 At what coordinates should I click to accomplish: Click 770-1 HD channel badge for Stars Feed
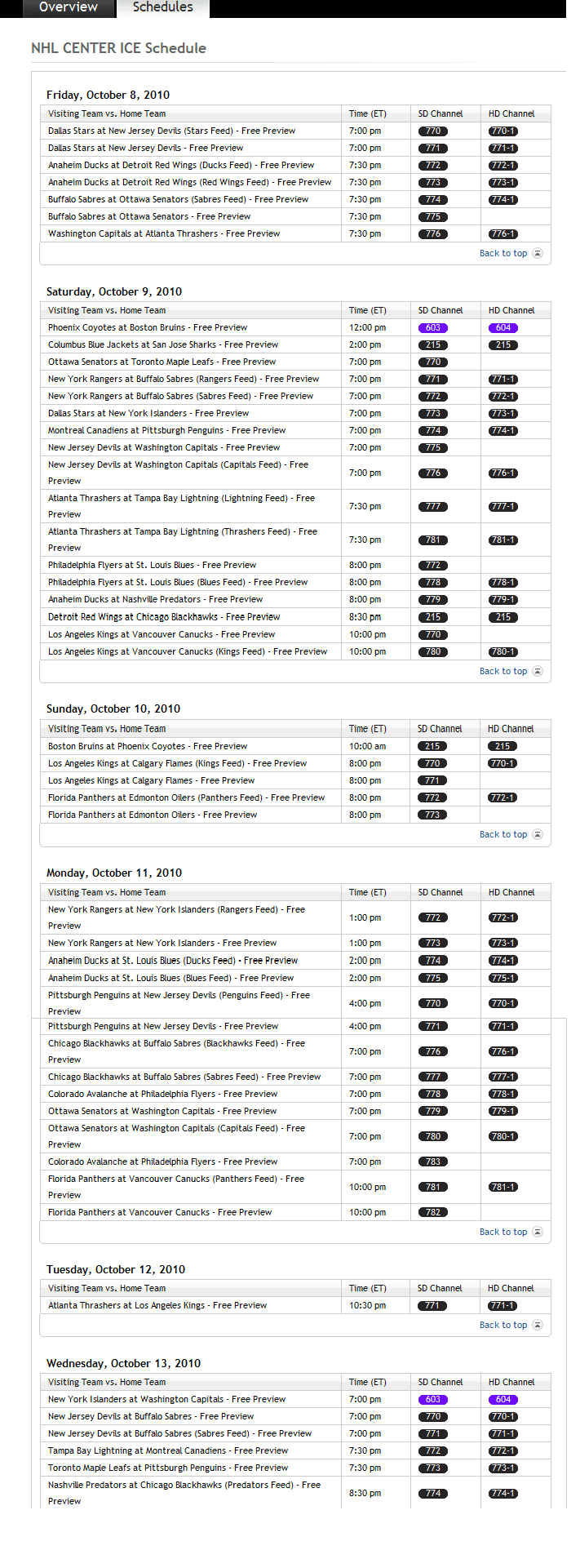(503, 131)
